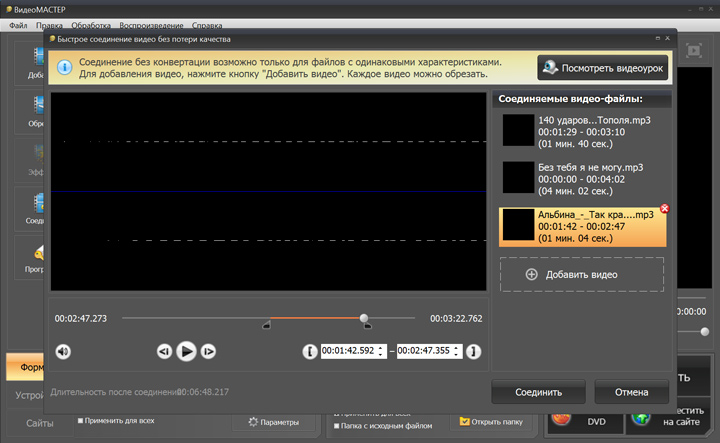Viewport: 720px width, 443px height.
Task: Click the left trim marker under the timeline
Action: coord(266,325)
